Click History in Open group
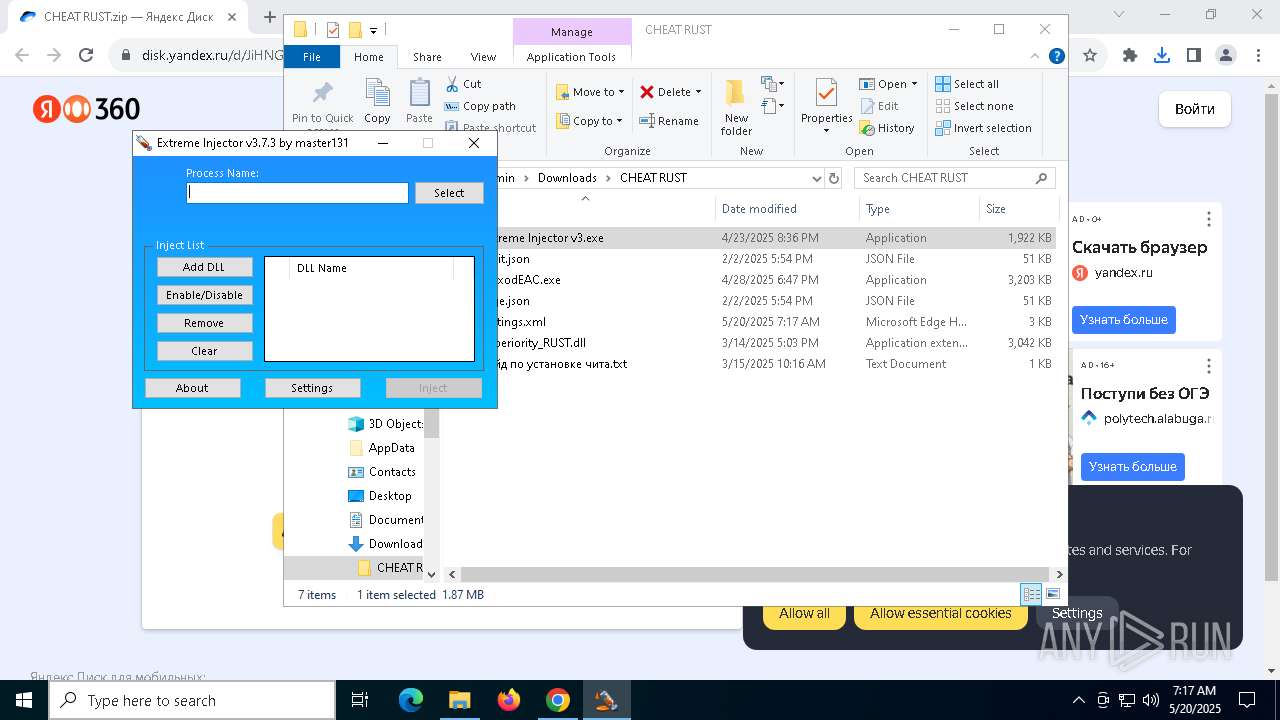Viewport: 1280px width, 720px height. pos(887,128)
